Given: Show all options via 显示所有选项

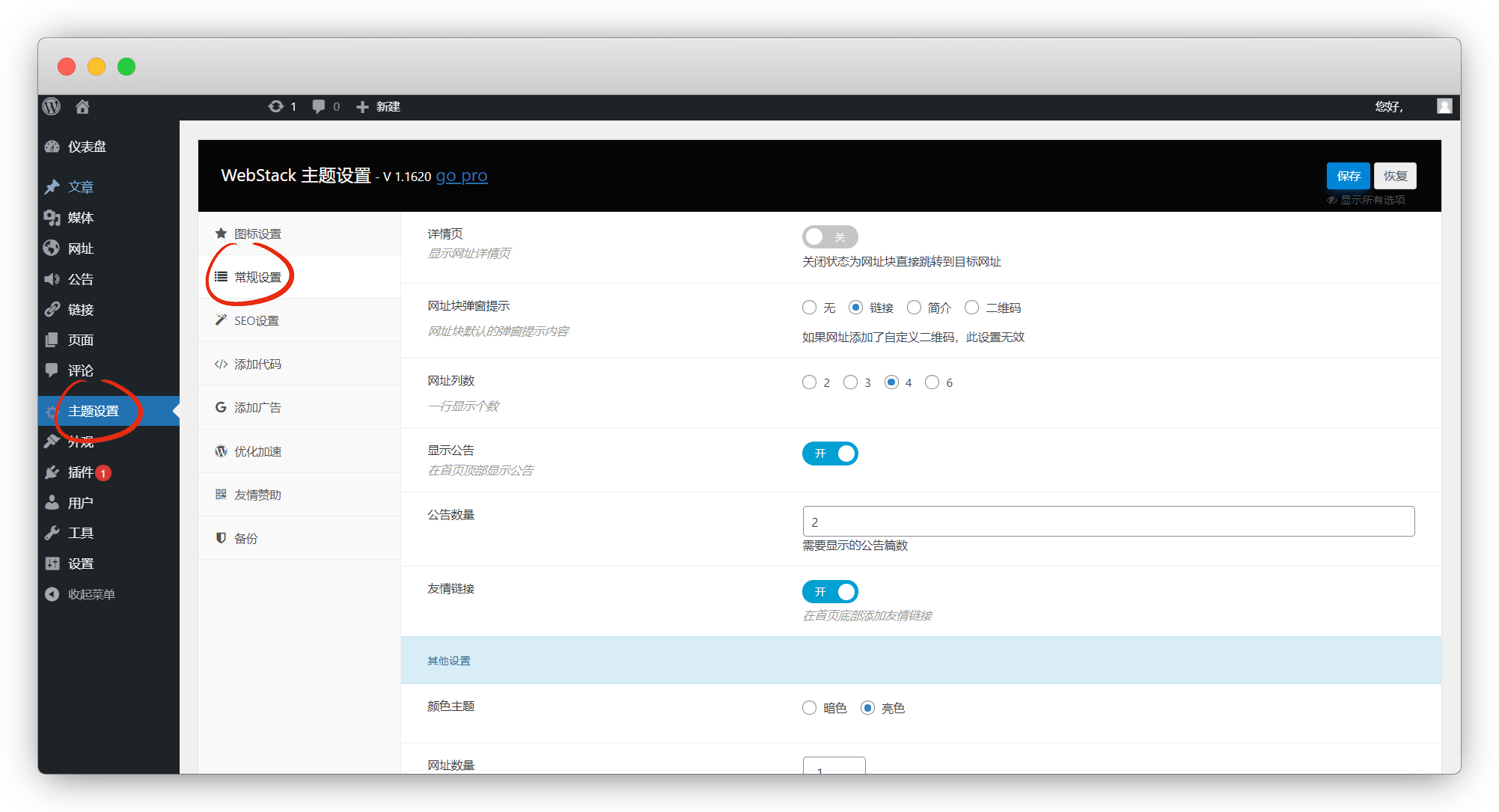Looking at the screenshot, I should tap(1371, 200).
